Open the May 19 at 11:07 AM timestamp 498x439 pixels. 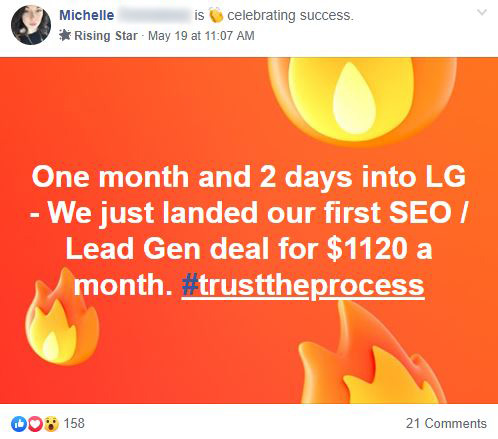tap(201, 36)
